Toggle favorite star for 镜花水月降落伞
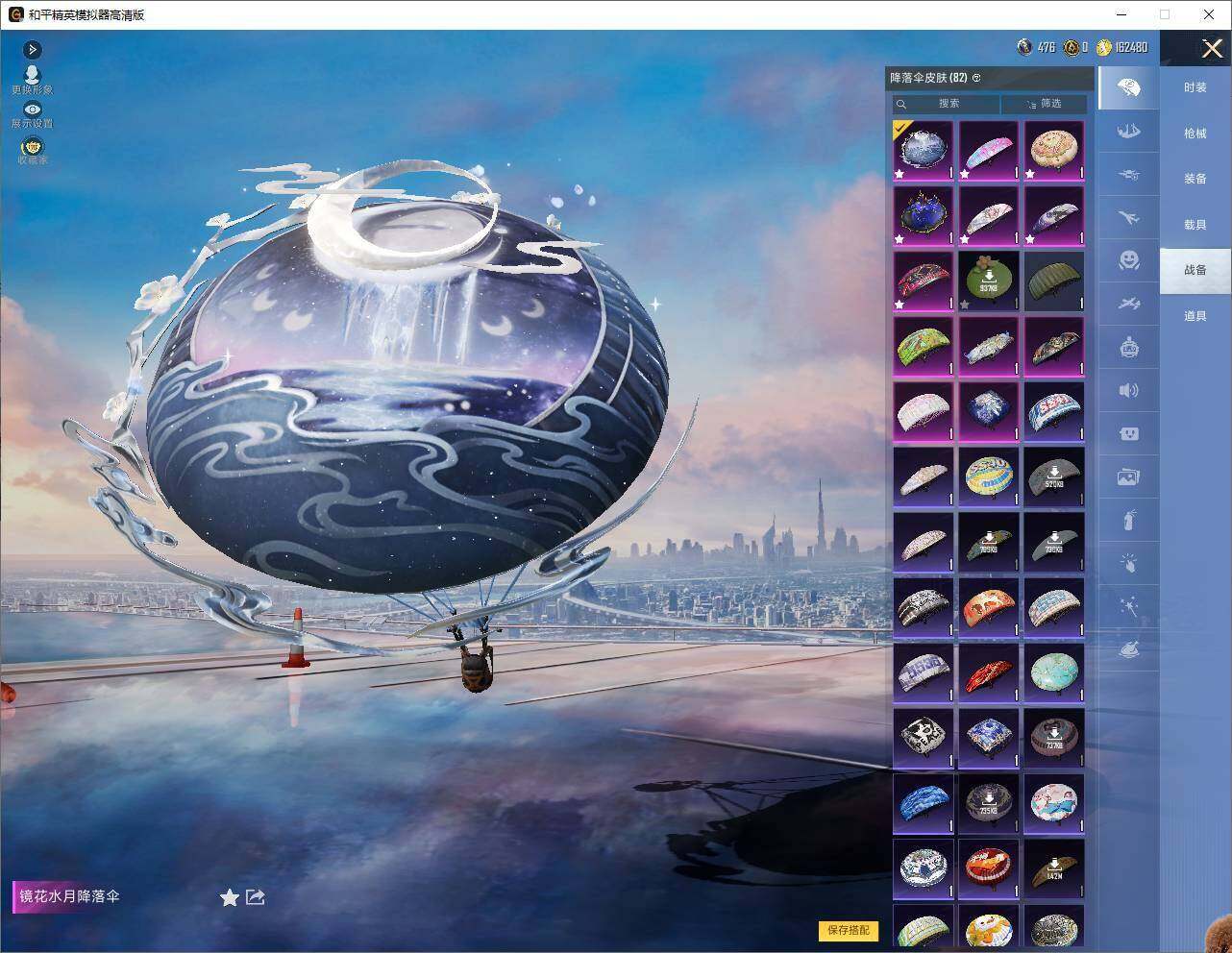The image size is (1232, 953). pyautogui.click(x=229, y=897)
